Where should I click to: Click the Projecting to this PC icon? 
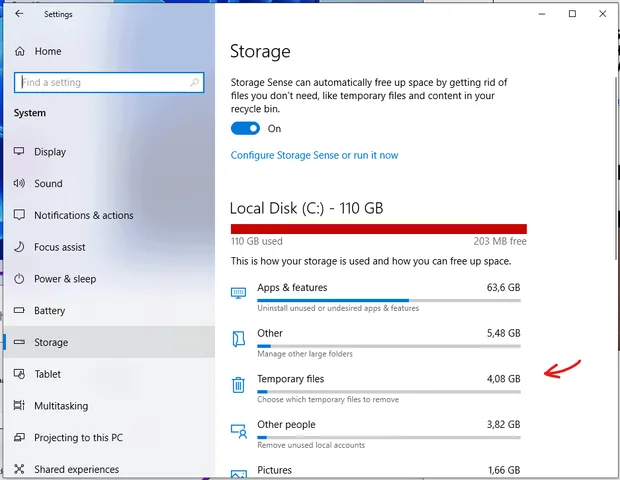(19, 437)
